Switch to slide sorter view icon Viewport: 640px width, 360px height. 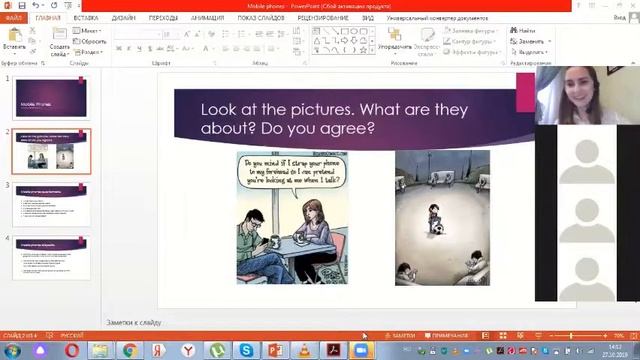[x=503, y=336]
